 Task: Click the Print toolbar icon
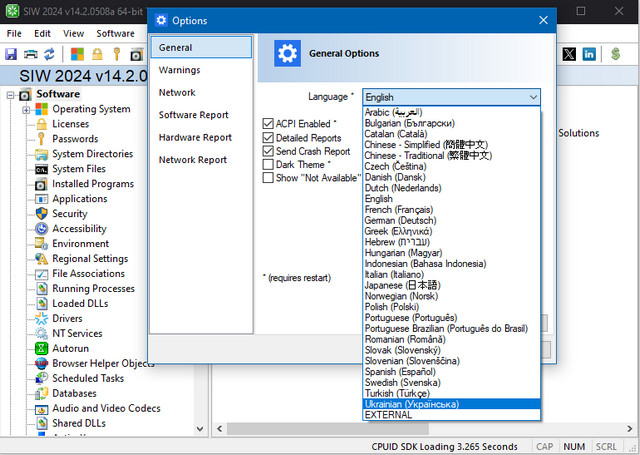click(x=32, y=54)
